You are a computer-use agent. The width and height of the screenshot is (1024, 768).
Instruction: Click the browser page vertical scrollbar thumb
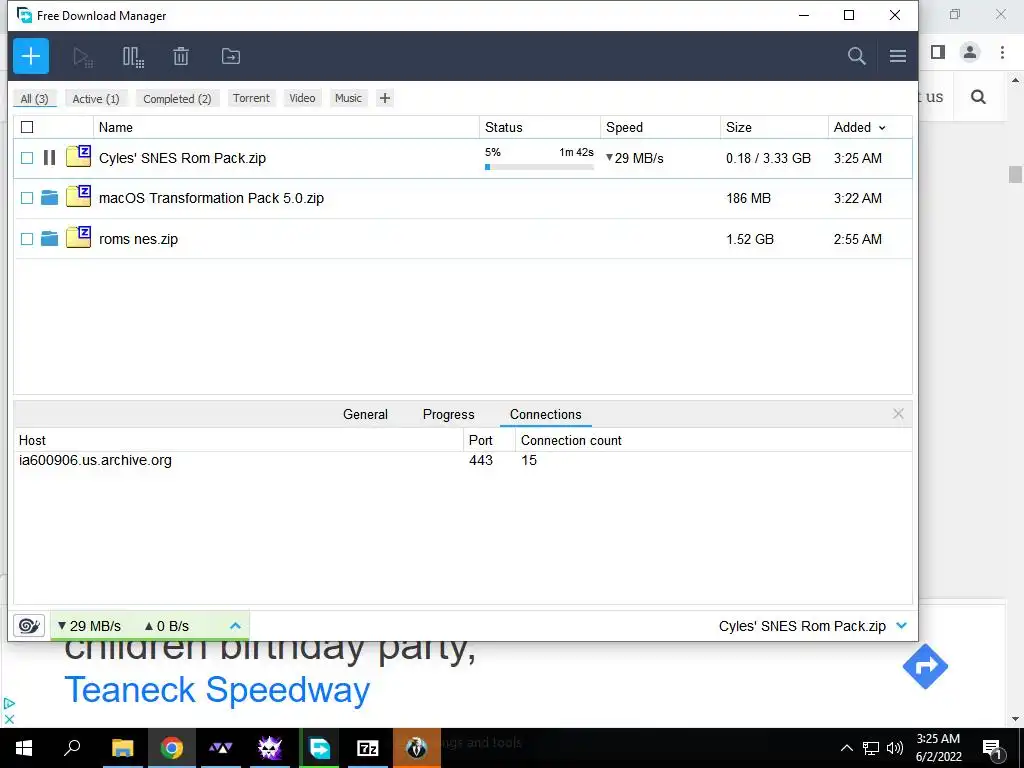pos(1015,174)
